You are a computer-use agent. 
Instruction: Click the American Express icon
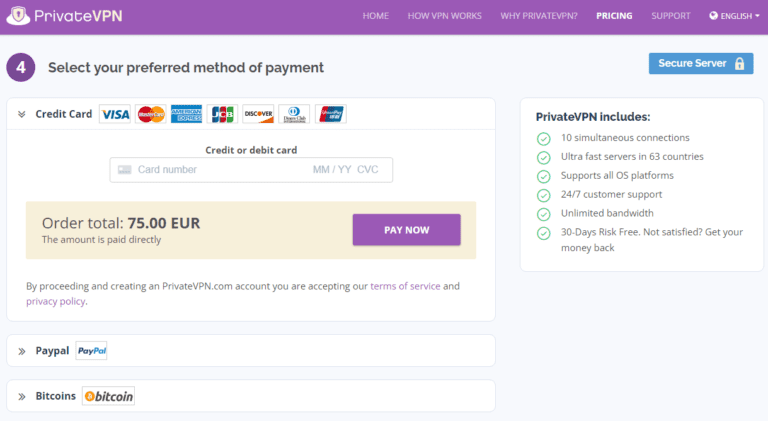tap(187, 114)
